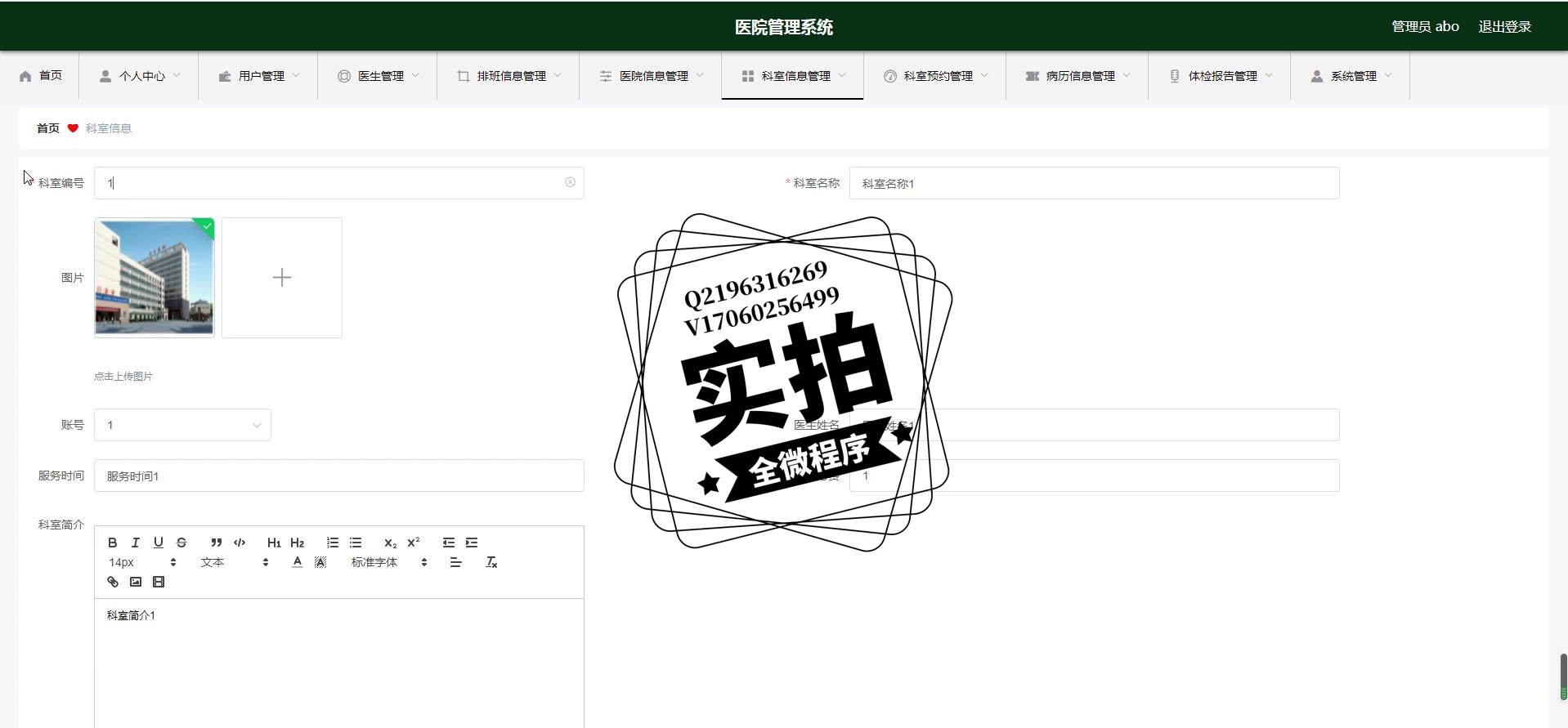Apply Heading 1 style
Viewport: 1568px width, 728px height.
tap(274, 543)
